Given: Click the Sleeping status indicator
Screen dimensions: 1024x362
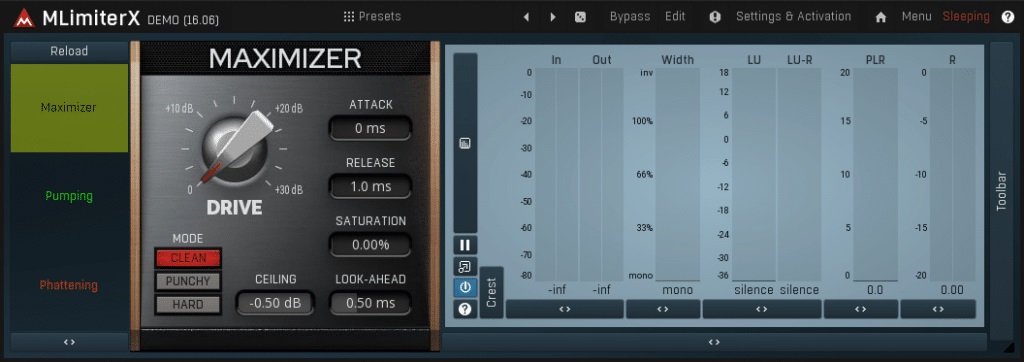Looking at the screenshot, I should [966, 16].
